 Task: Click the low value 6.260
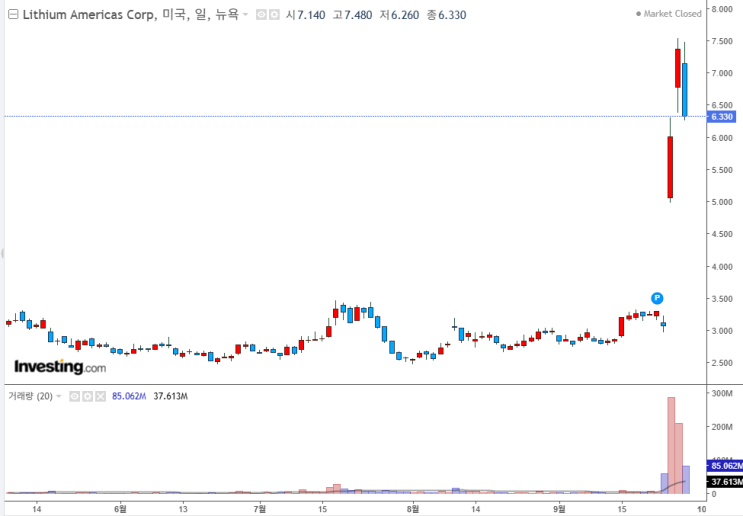click(405, 15)
